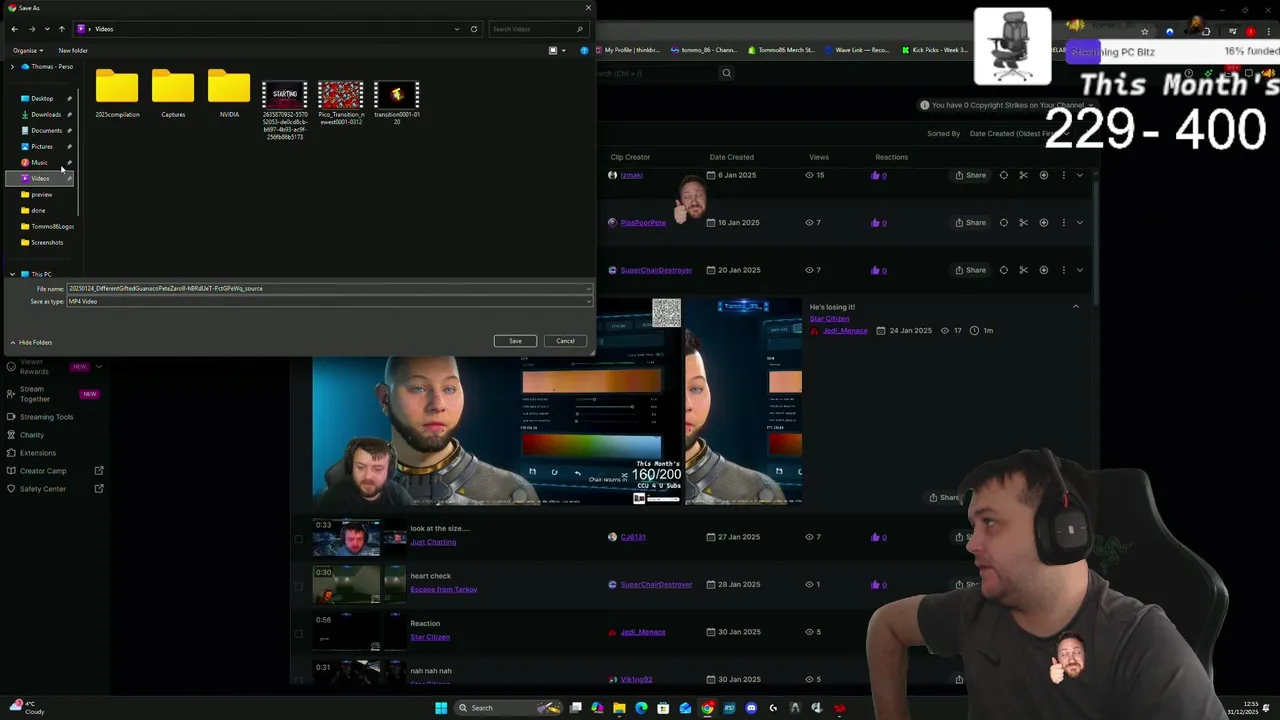The width and height of the screenshot is (1280, 720).
Task: Tick checkbox for Reaction clip
Action: pos(298,633)
